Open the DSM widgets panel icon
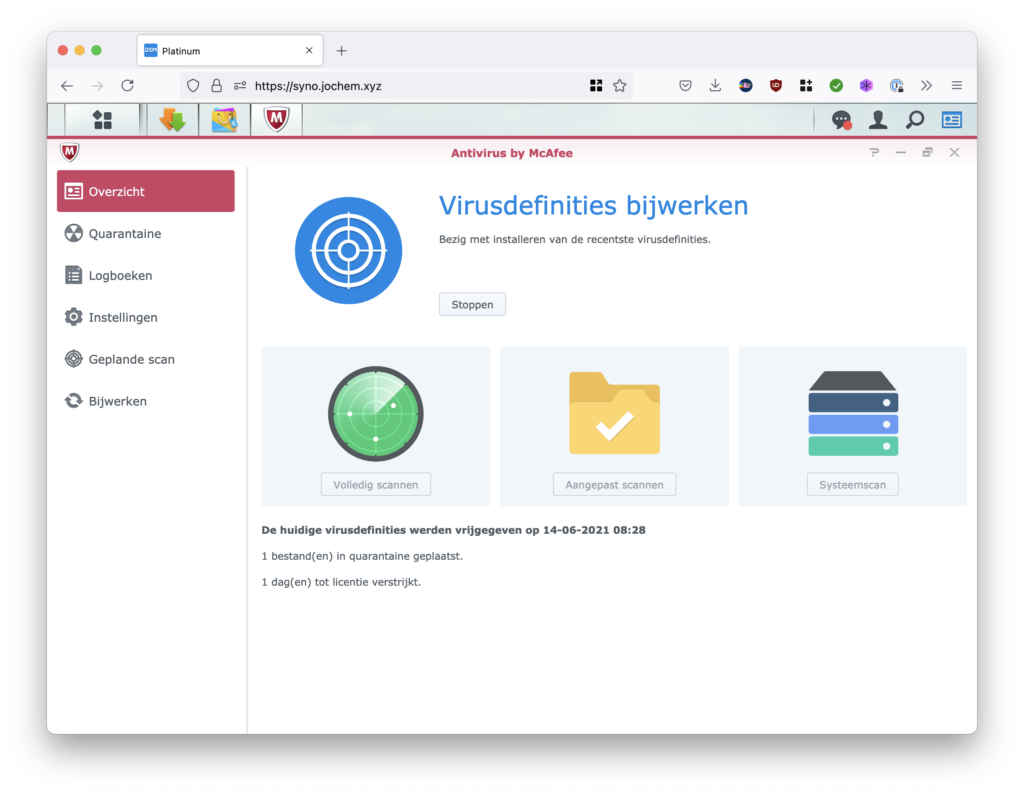The width and height of the screenshot is (1024, 796). coord(952,120)
